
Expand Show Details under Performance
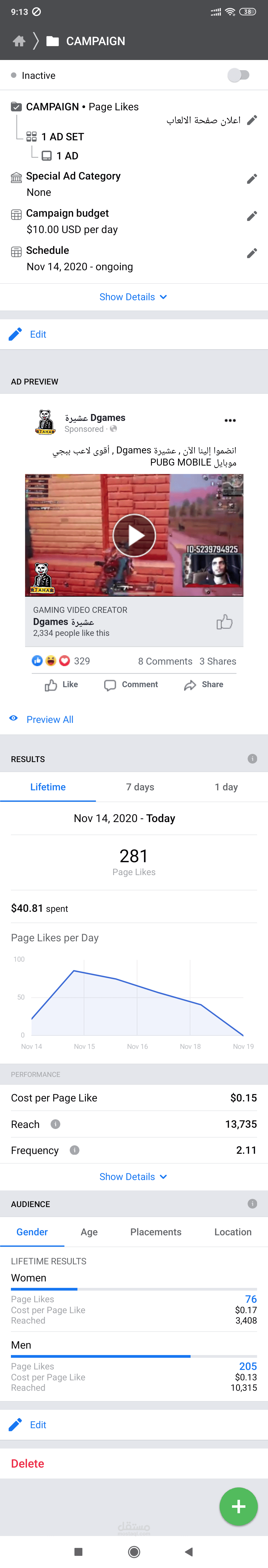tap(134, 1177)
